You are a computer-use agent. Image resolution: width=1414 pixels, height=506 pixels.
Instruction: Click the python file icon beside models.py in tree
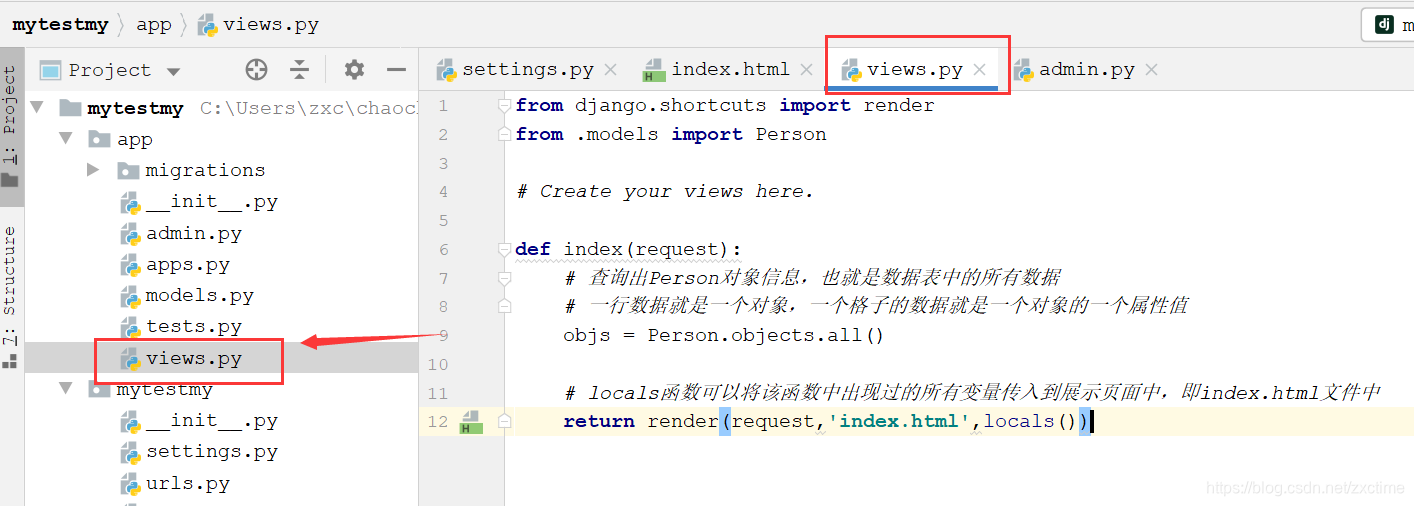click(x=130, y=297)
